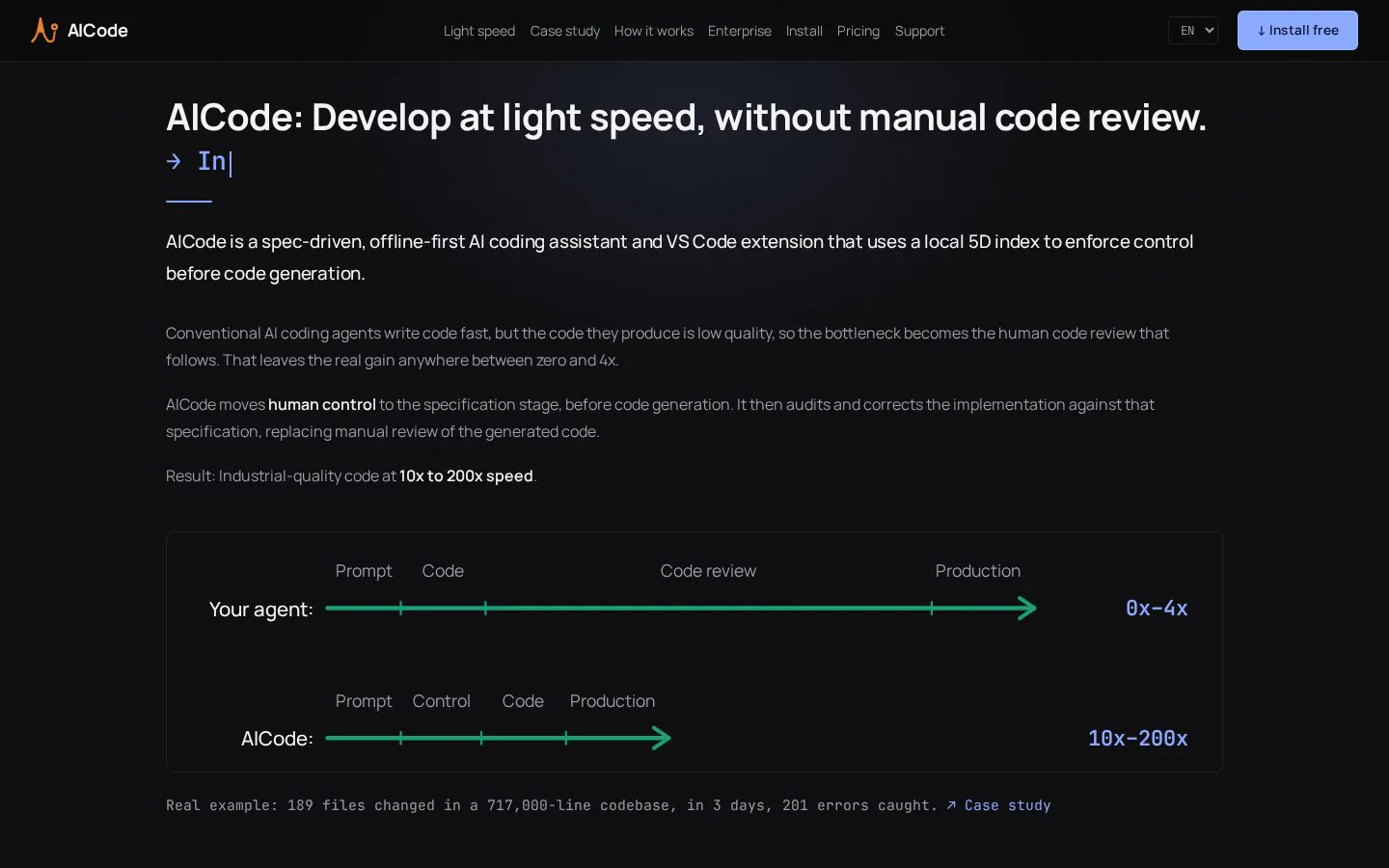Screen dimensions: 1389x868
Task: Expand the EN language dropdown
Action: pyautogui.click(x=1193, y=31)
